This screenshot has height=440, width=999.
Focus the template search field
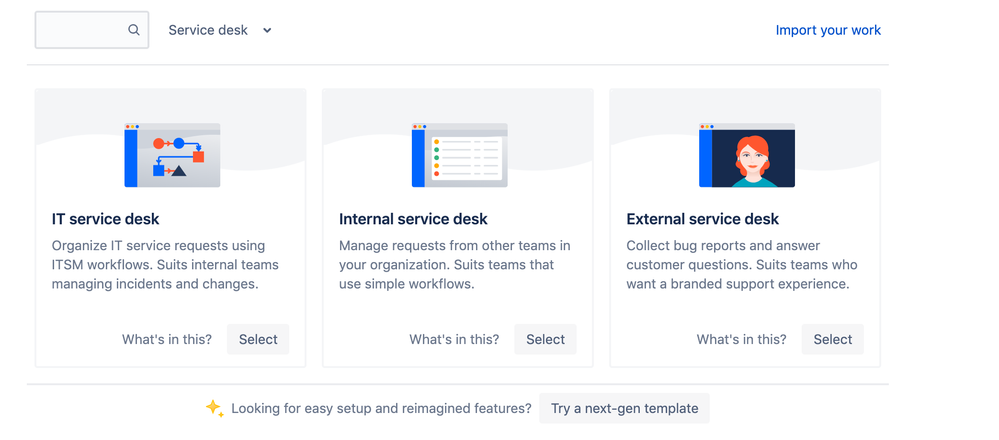[92, 30]
